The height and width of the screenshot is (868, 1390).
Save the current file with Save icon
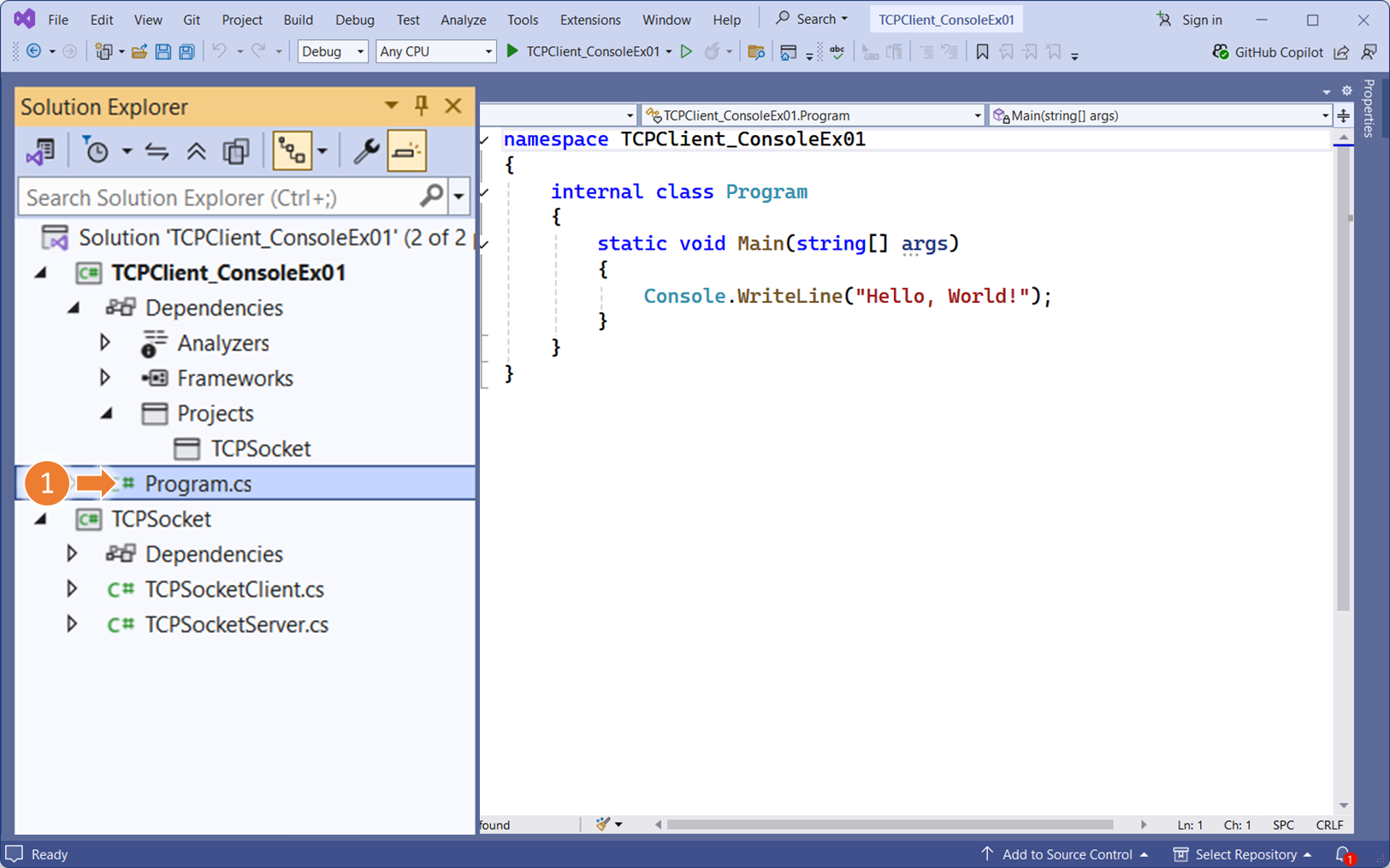point(163,51)
